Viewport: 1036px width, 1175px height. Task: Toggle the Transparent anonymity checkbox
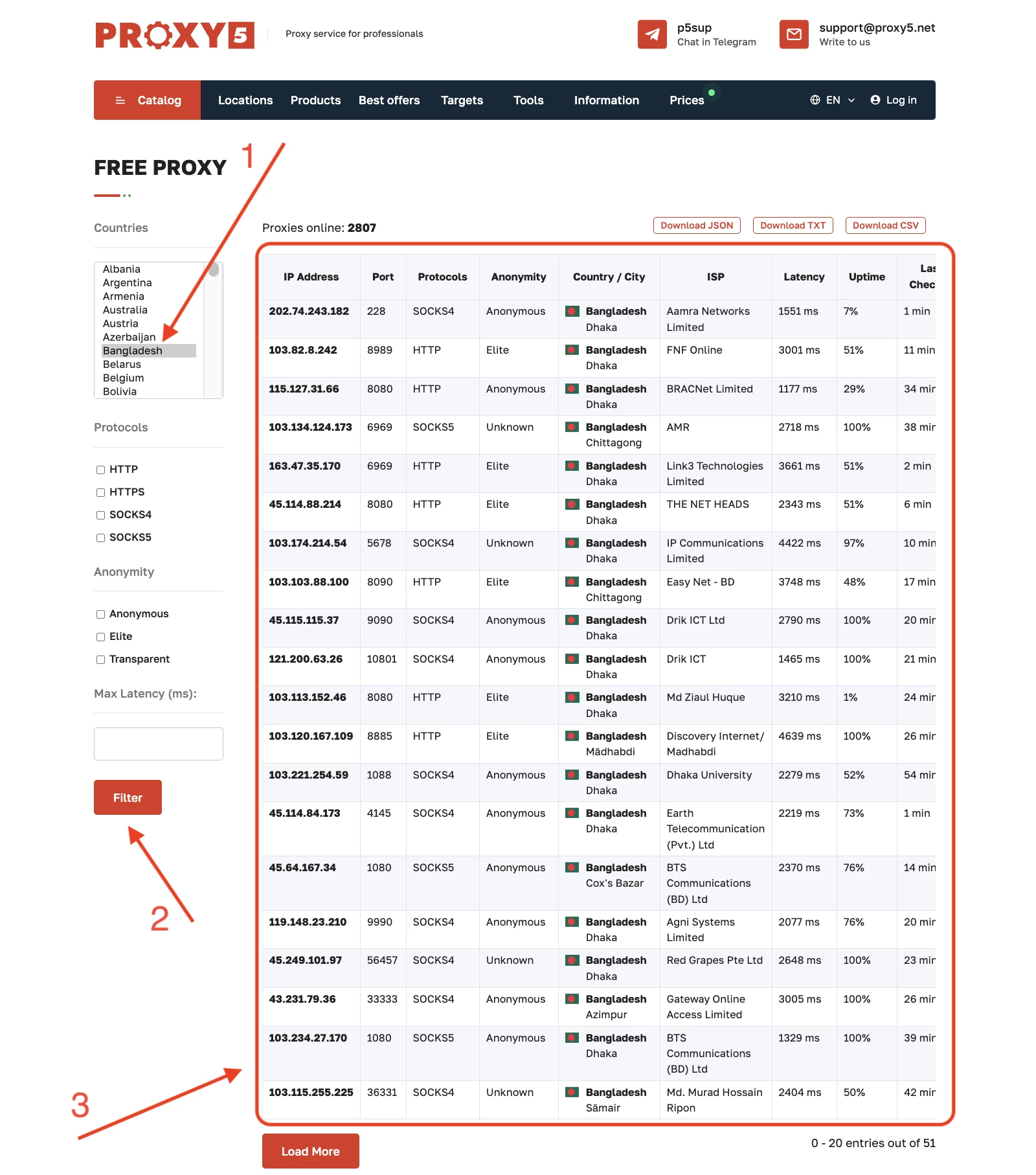coord(100,659)
